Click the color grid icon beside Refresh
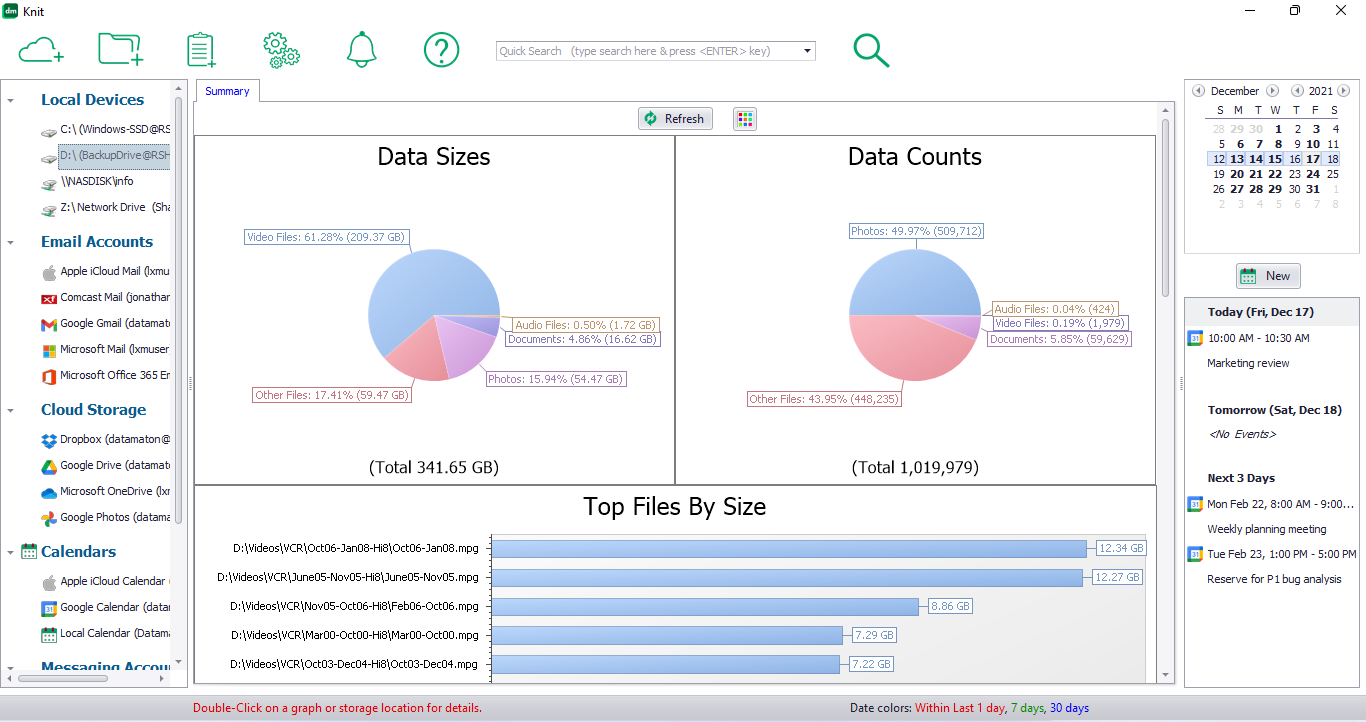 coord(745,119)
